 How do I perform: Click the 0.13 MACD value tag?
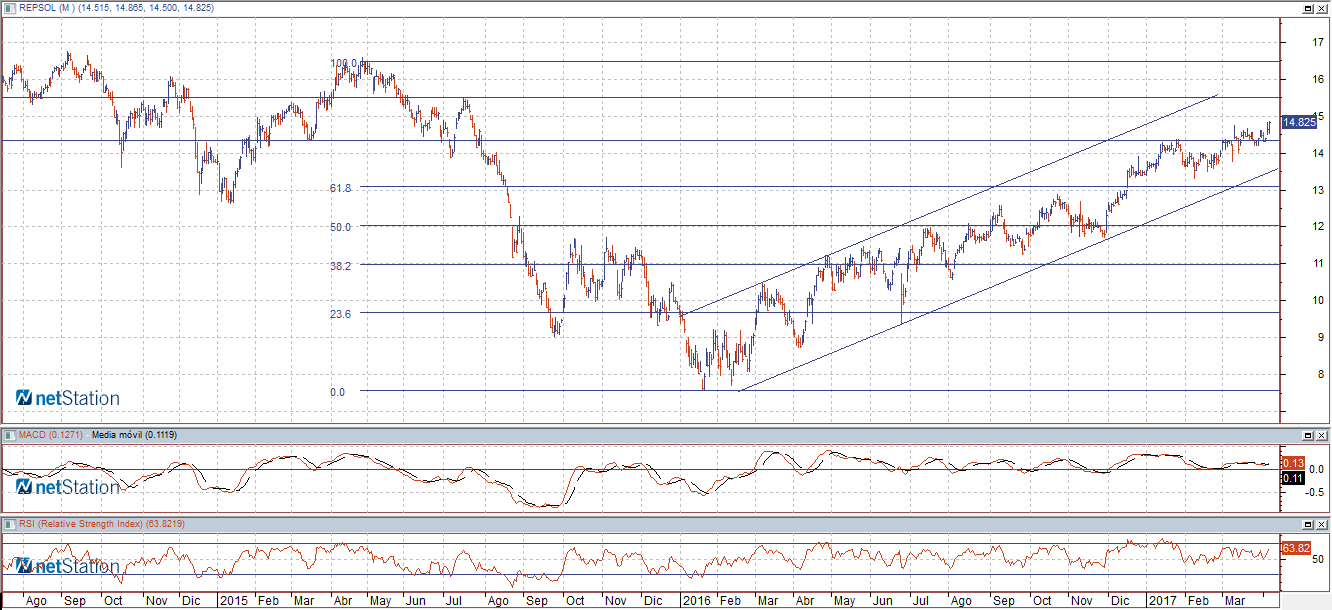(1292, 463)
